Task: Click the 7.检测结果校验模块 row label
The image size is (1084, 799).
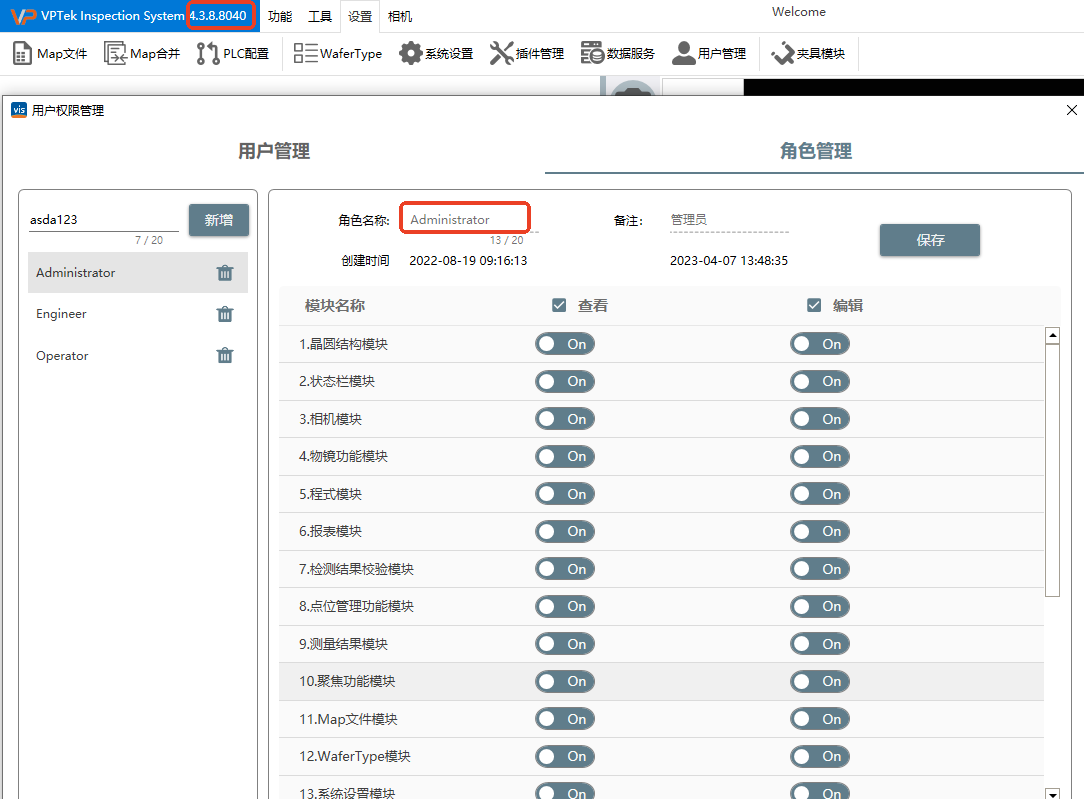Action: click(x=356, y=569)
